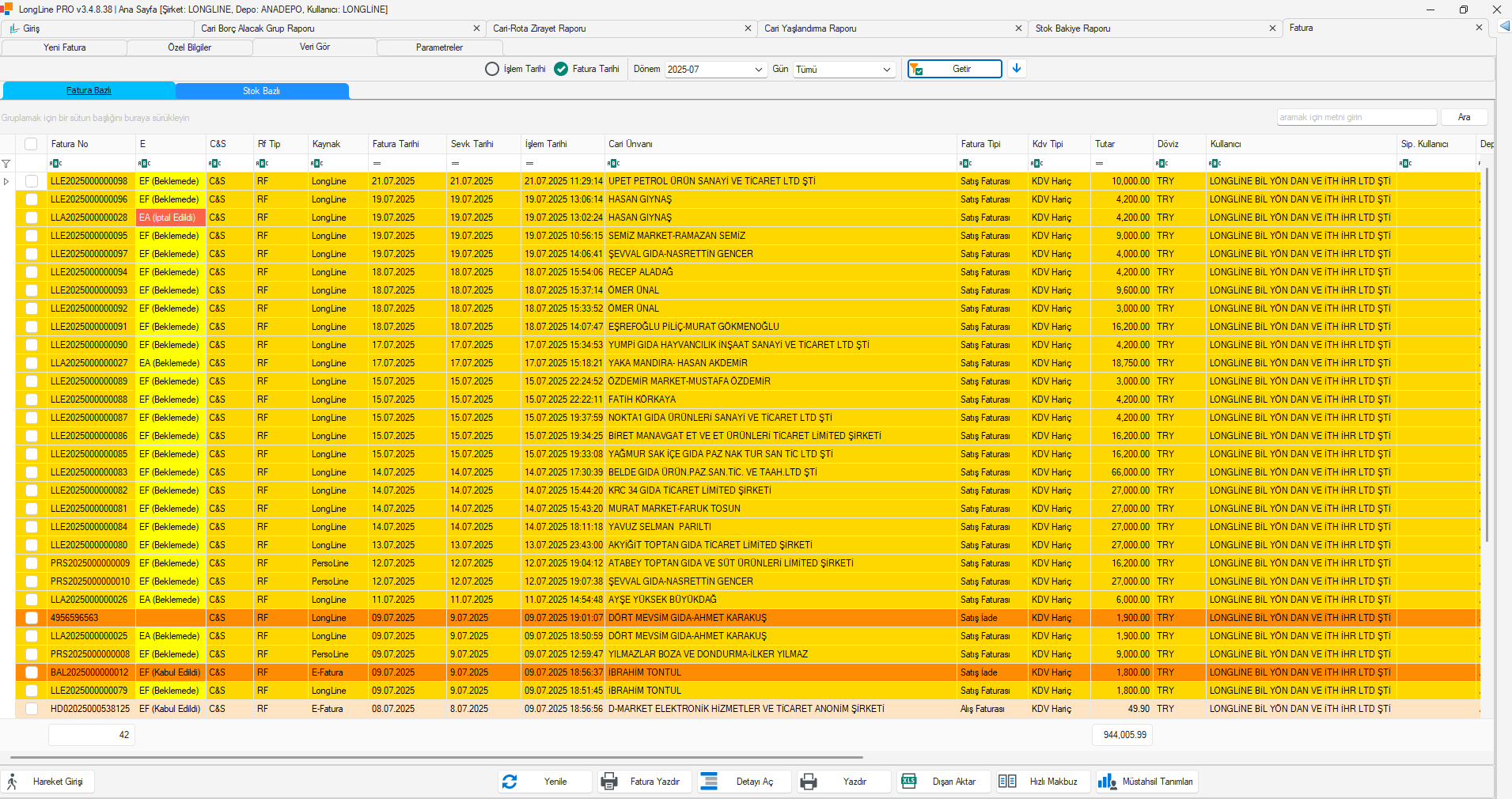This screenshot has height=799, width=1512.
Task: Open the Yeni Fatura tab
Action: [x=64, y=47]
